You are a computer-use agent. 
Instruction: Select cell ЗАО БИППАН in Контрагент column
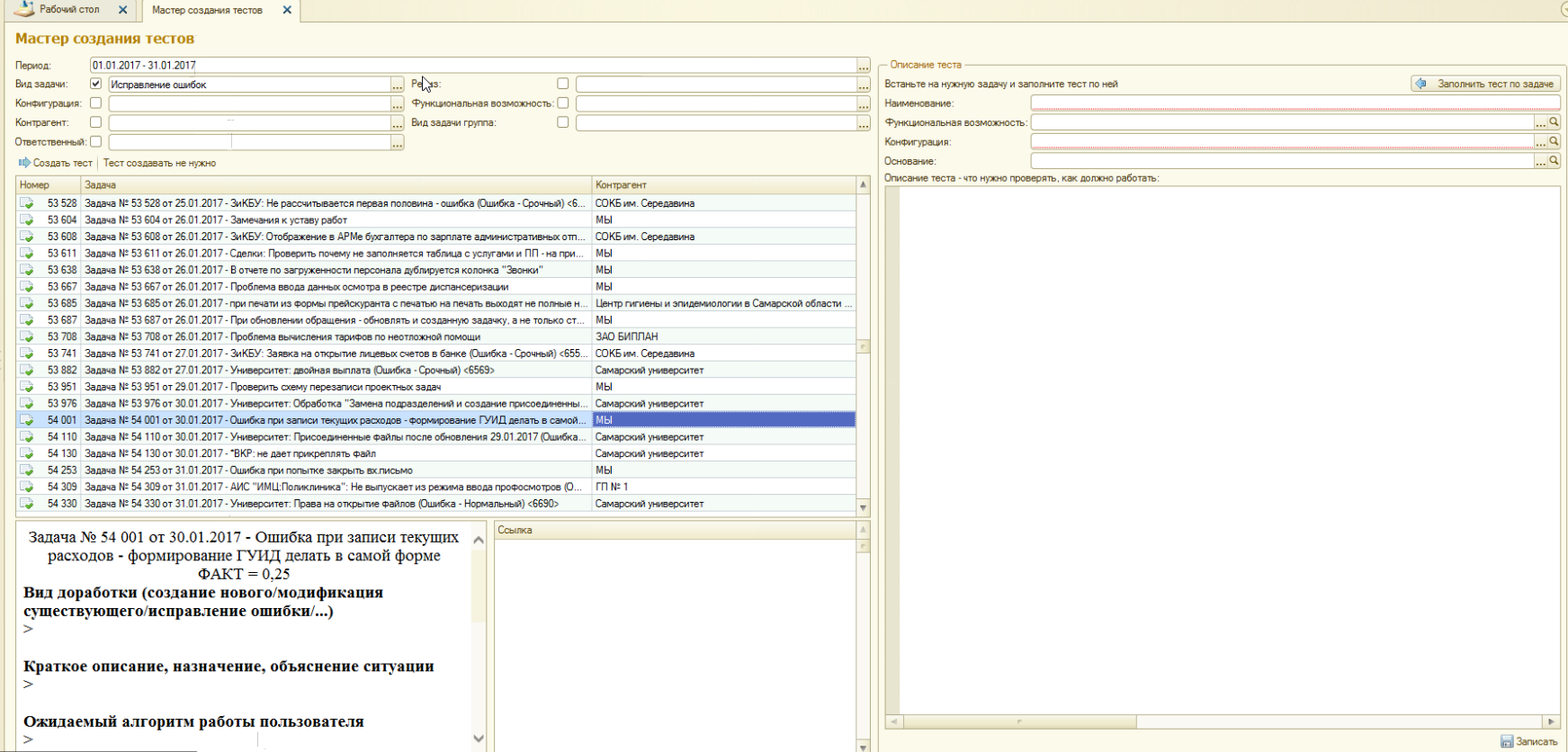tap(723, 336)
